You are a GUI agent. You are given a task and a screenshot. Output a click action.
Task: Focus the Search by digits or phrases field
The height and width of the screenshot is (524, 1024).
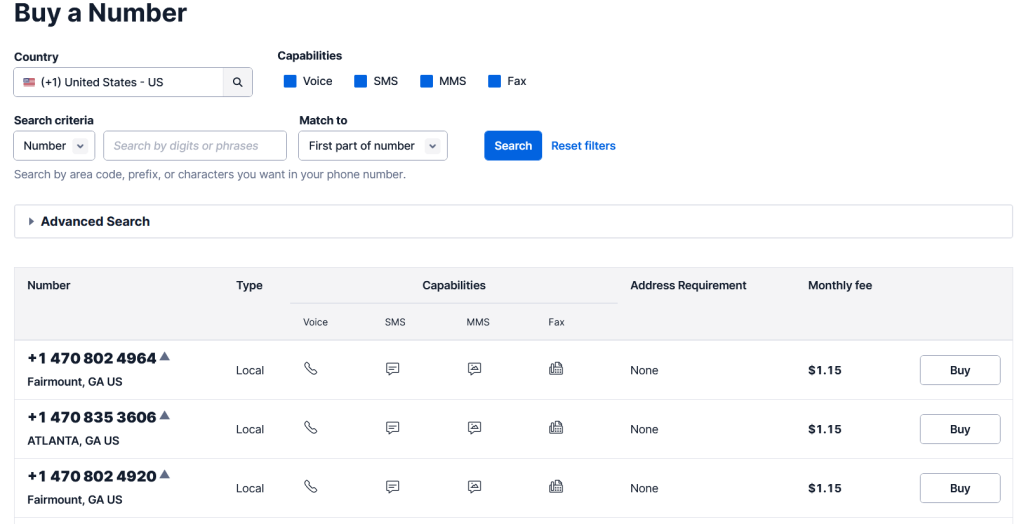point(195,146)
